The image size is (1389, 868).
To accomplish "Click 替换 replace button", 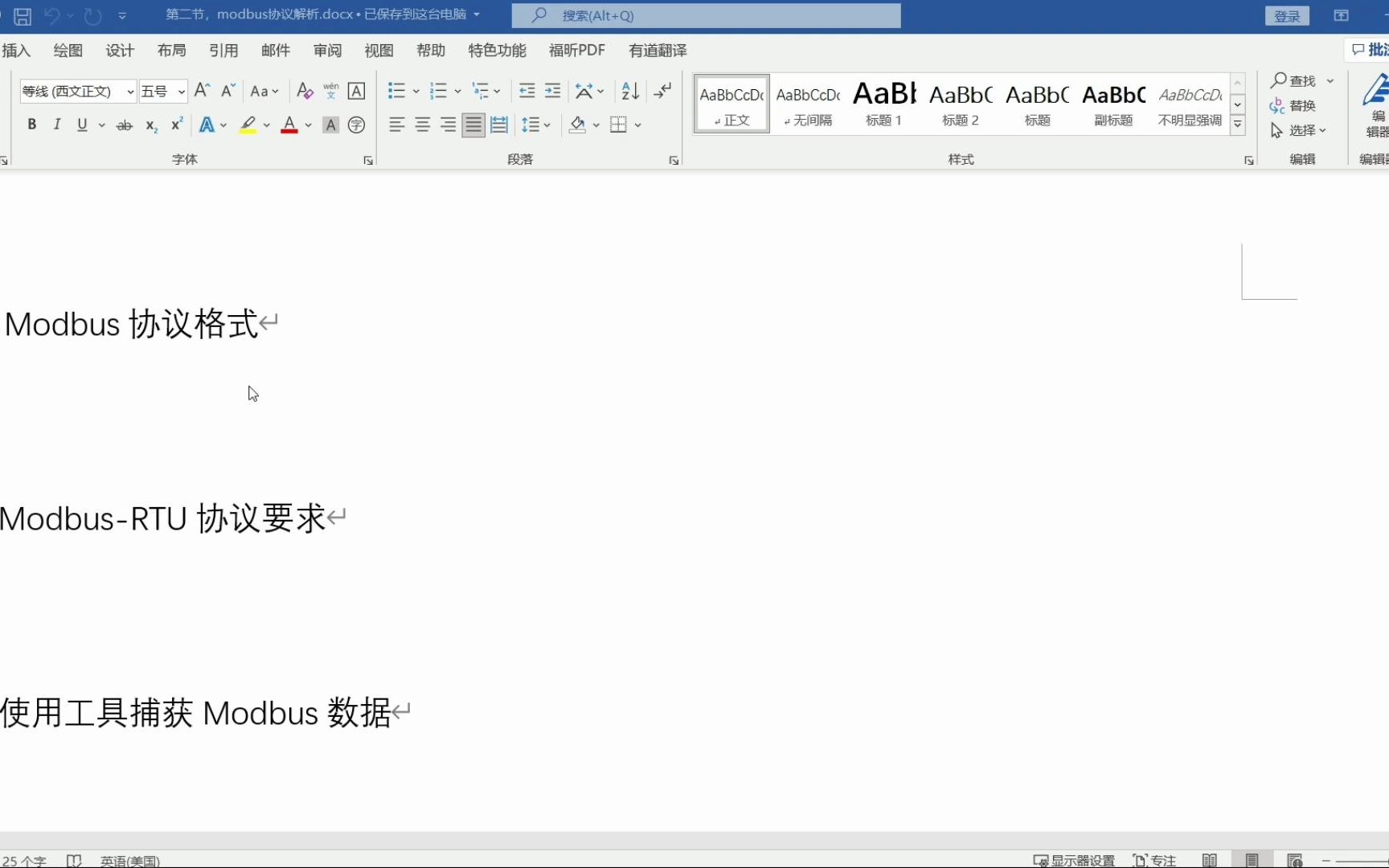I will click(x=1293, y=105).
